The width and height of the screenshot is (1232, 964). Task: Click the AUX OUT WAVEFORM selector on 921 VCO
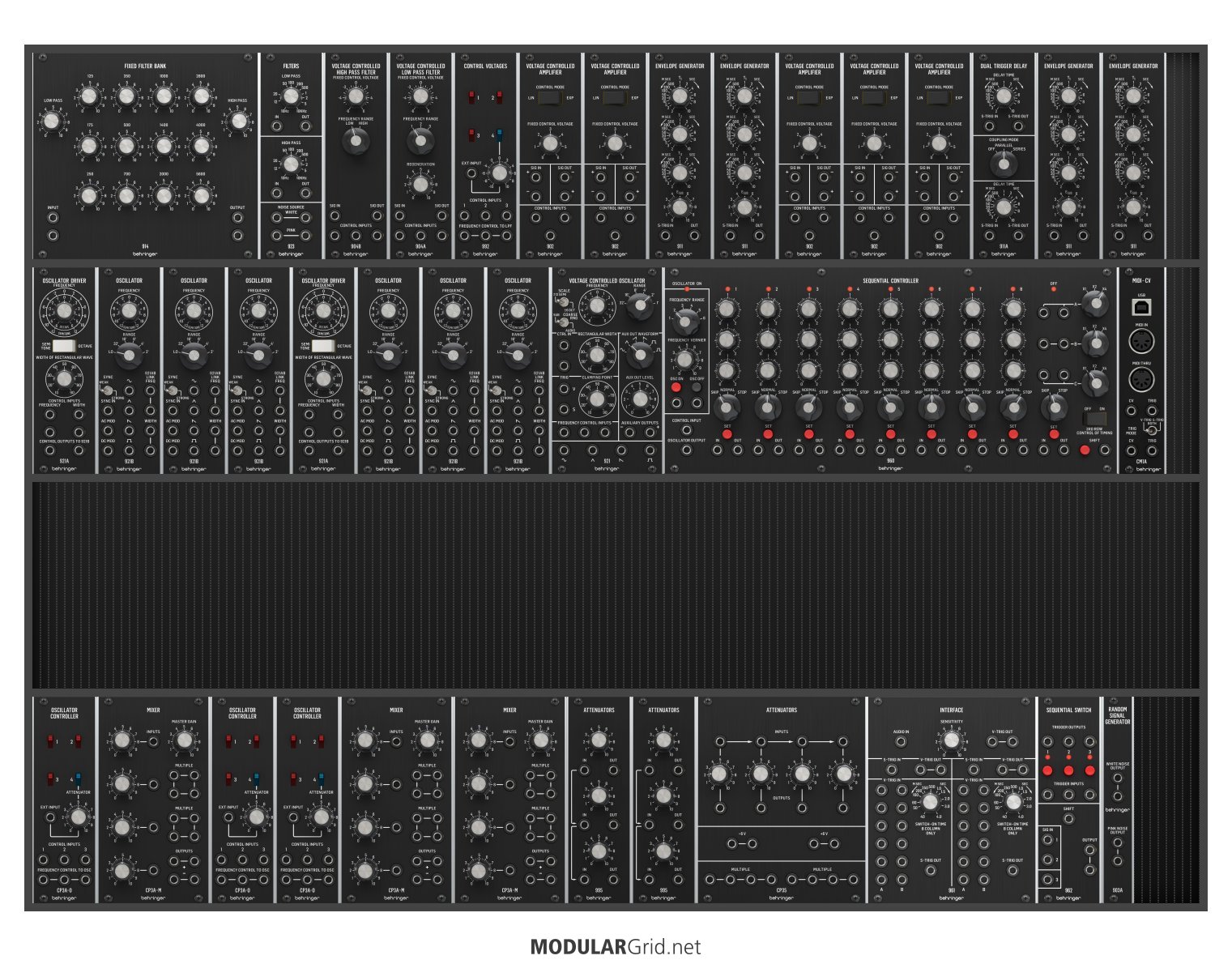click(640, 354)
